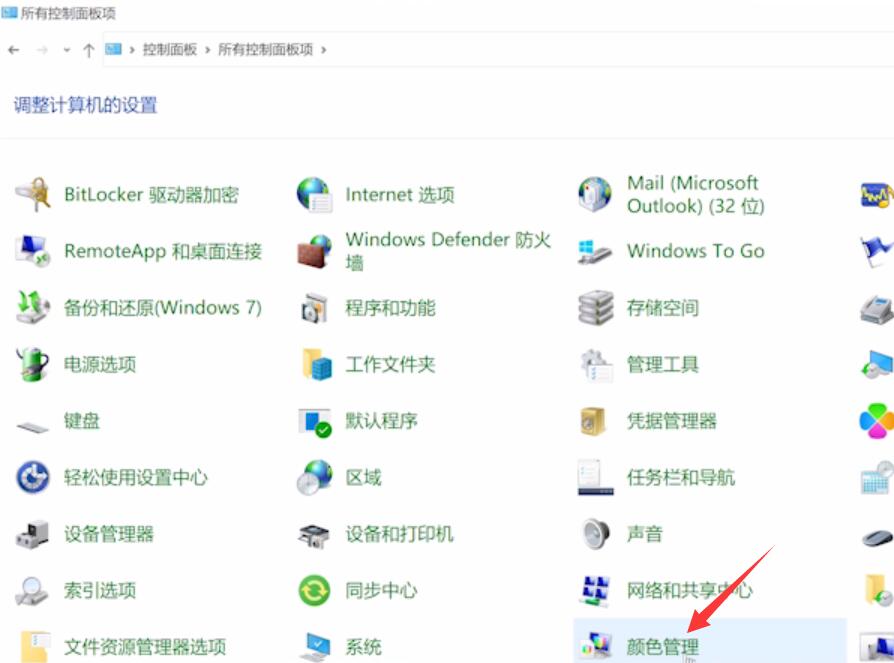Click the 默认程序 icon
The image size is (894, 663).
pos(315,422)
